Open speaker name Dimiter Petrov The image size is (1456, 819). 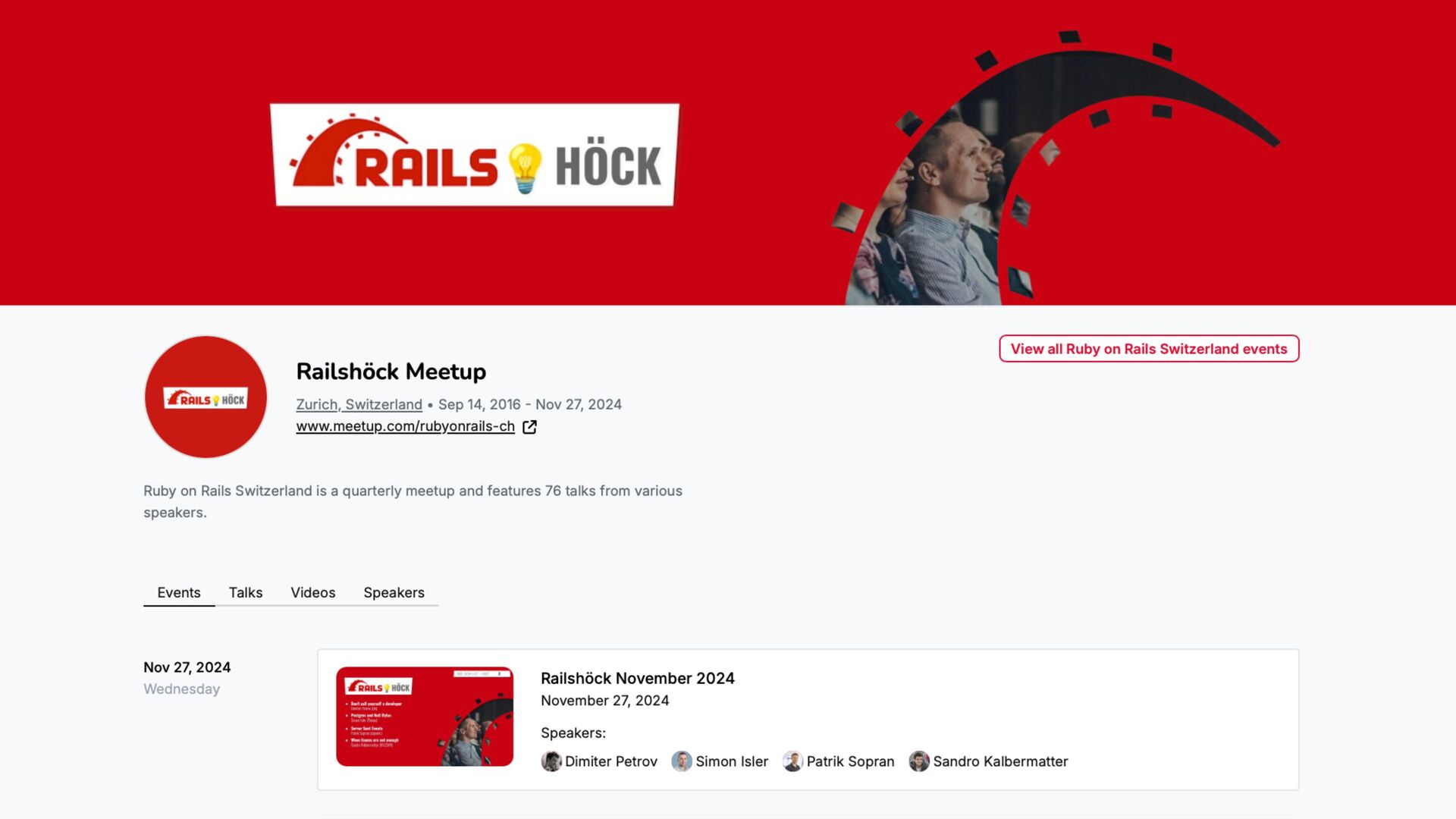(x=611, y=761)
